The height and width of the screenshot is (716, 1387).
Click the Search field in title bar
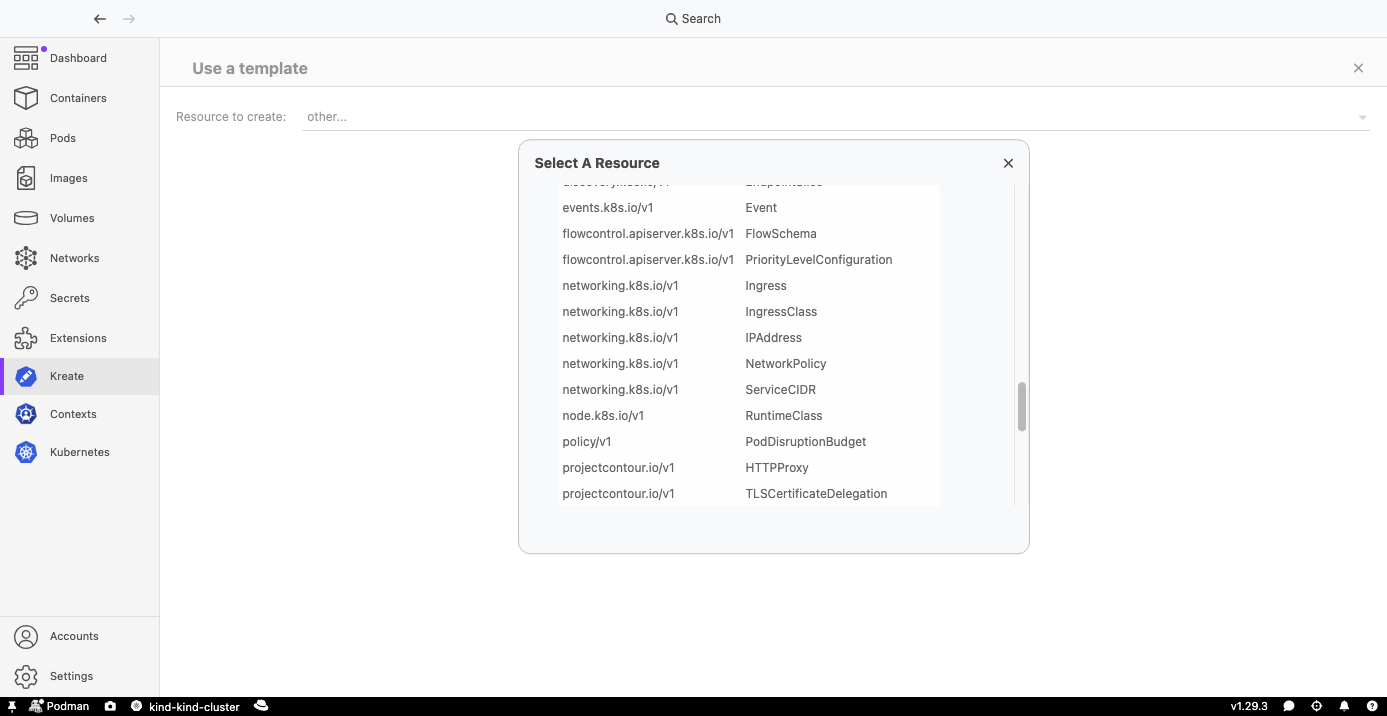693,19
